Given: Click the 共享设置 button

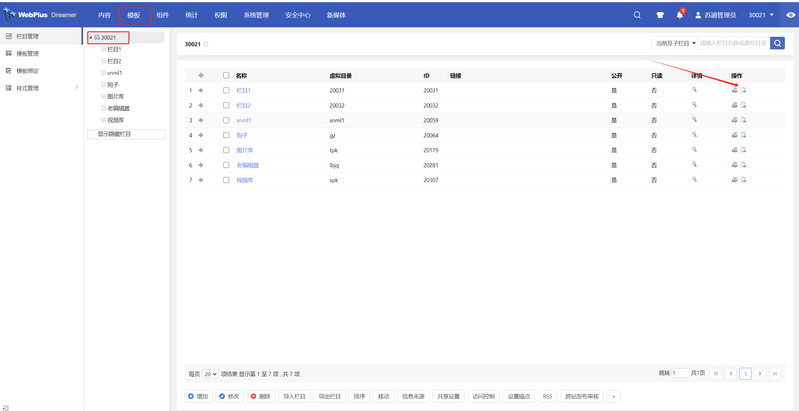Looking at the screenshot, I should click(448, 396).
